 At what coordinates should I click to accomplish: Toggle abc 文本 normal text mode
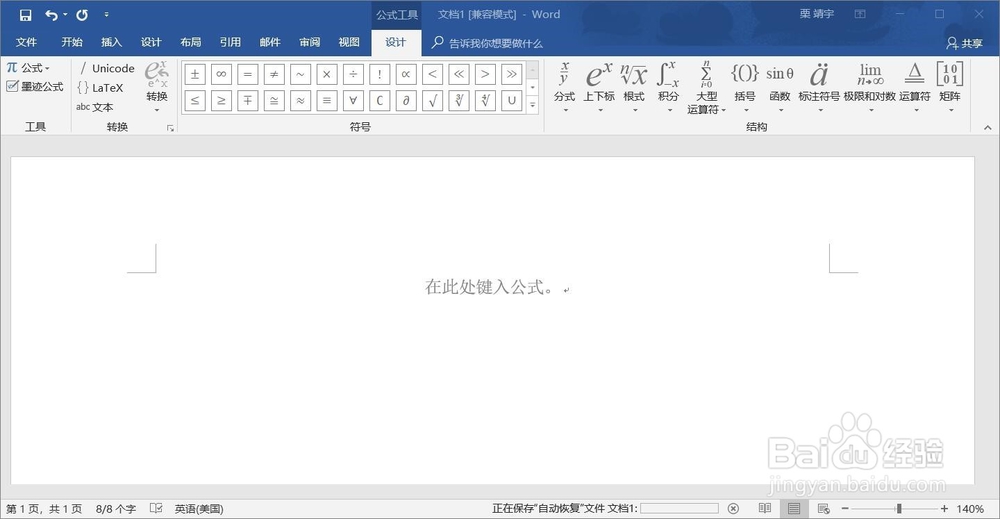click(94, 107)
